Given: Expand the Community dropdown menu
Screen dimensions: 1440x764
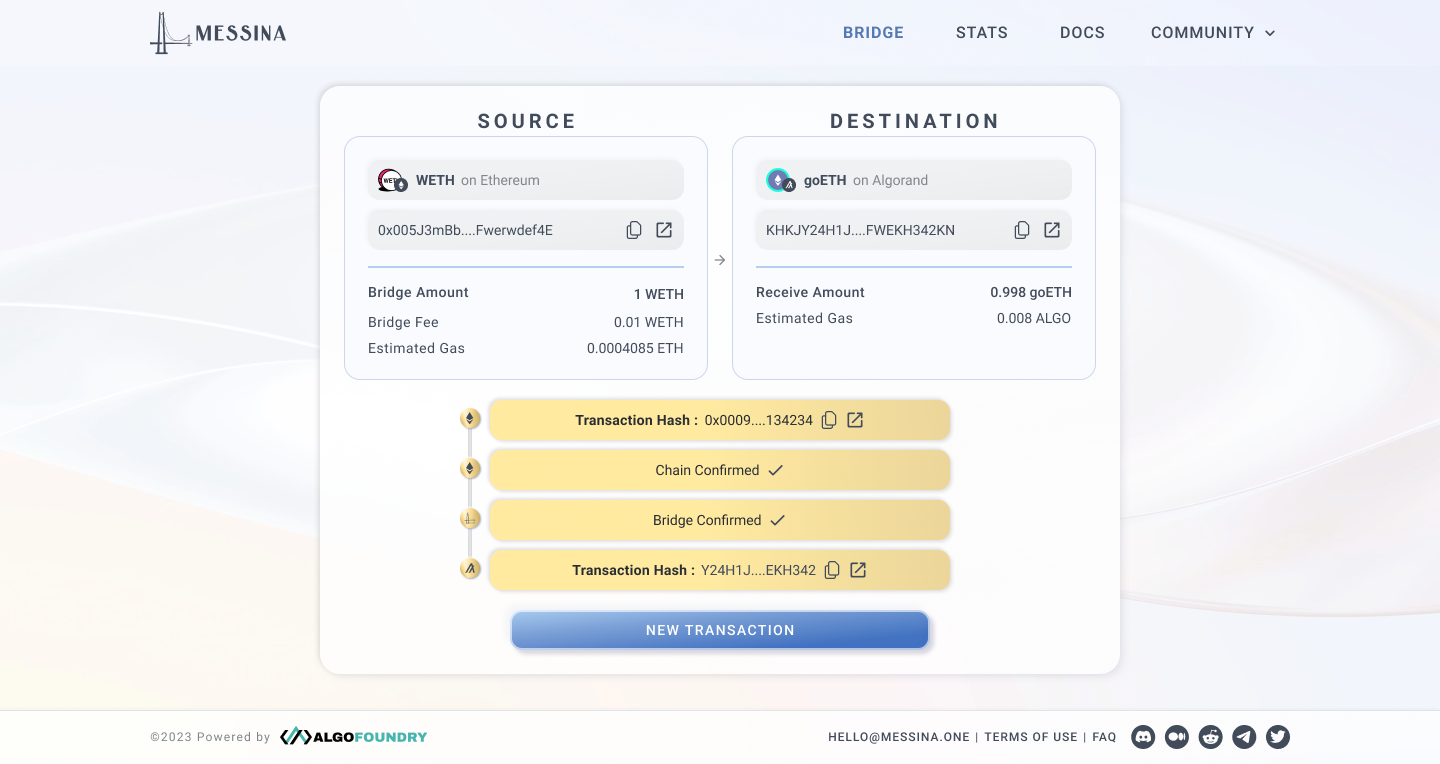Looking at the screenshot, I should [1213, 33].
